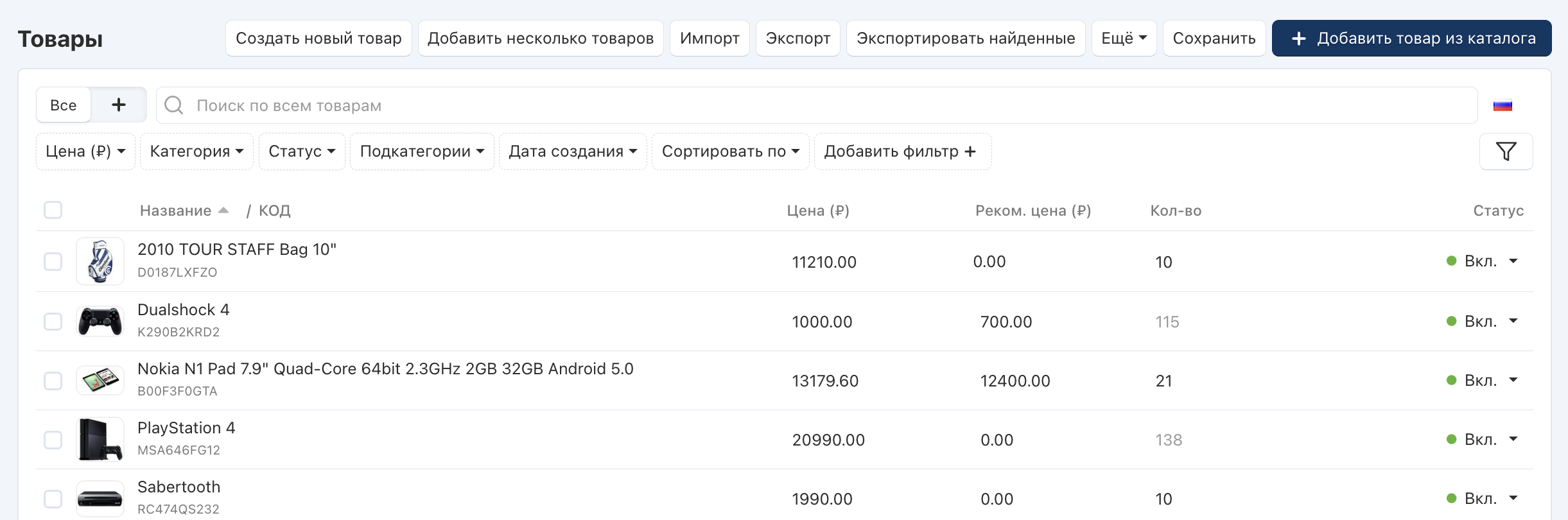Click the golf bag product image
Screen dimensions: 1568x520
point(100,262)
